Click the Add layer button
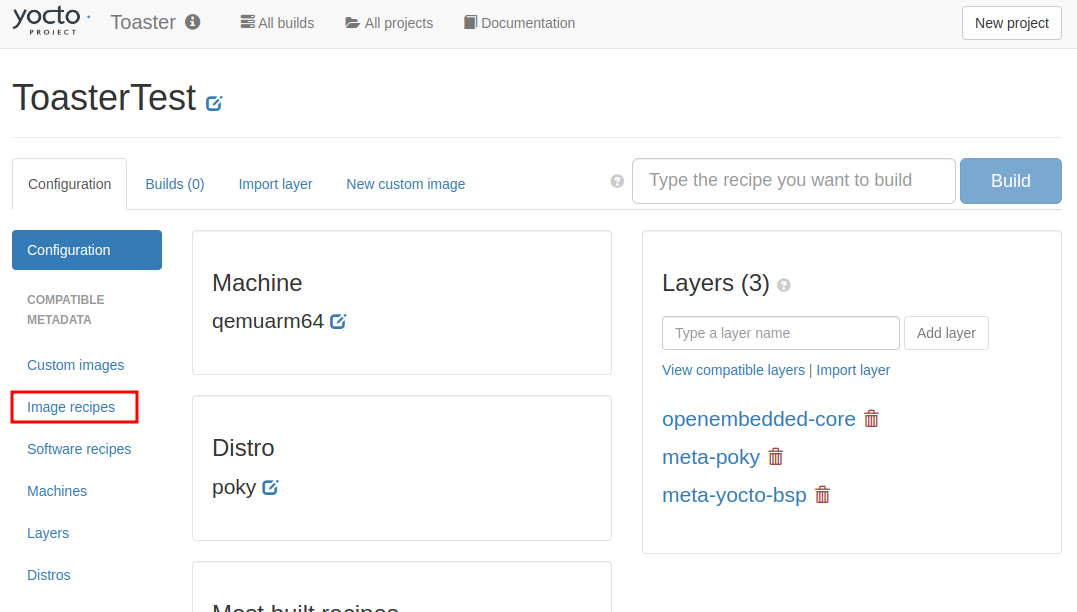1077x612 pixels. pyautogui.click(x=946, y=333)
